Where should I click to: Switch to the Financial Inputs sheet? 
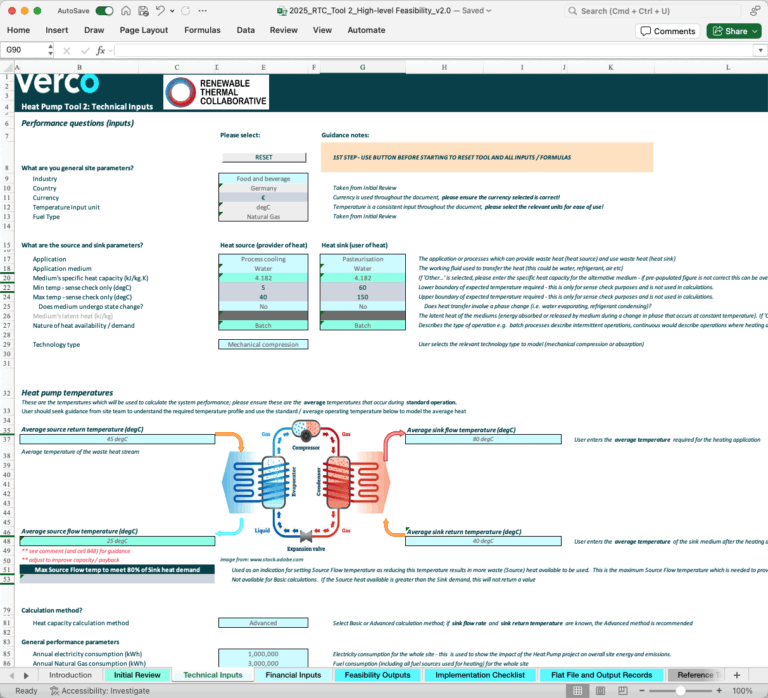[293, 675]
